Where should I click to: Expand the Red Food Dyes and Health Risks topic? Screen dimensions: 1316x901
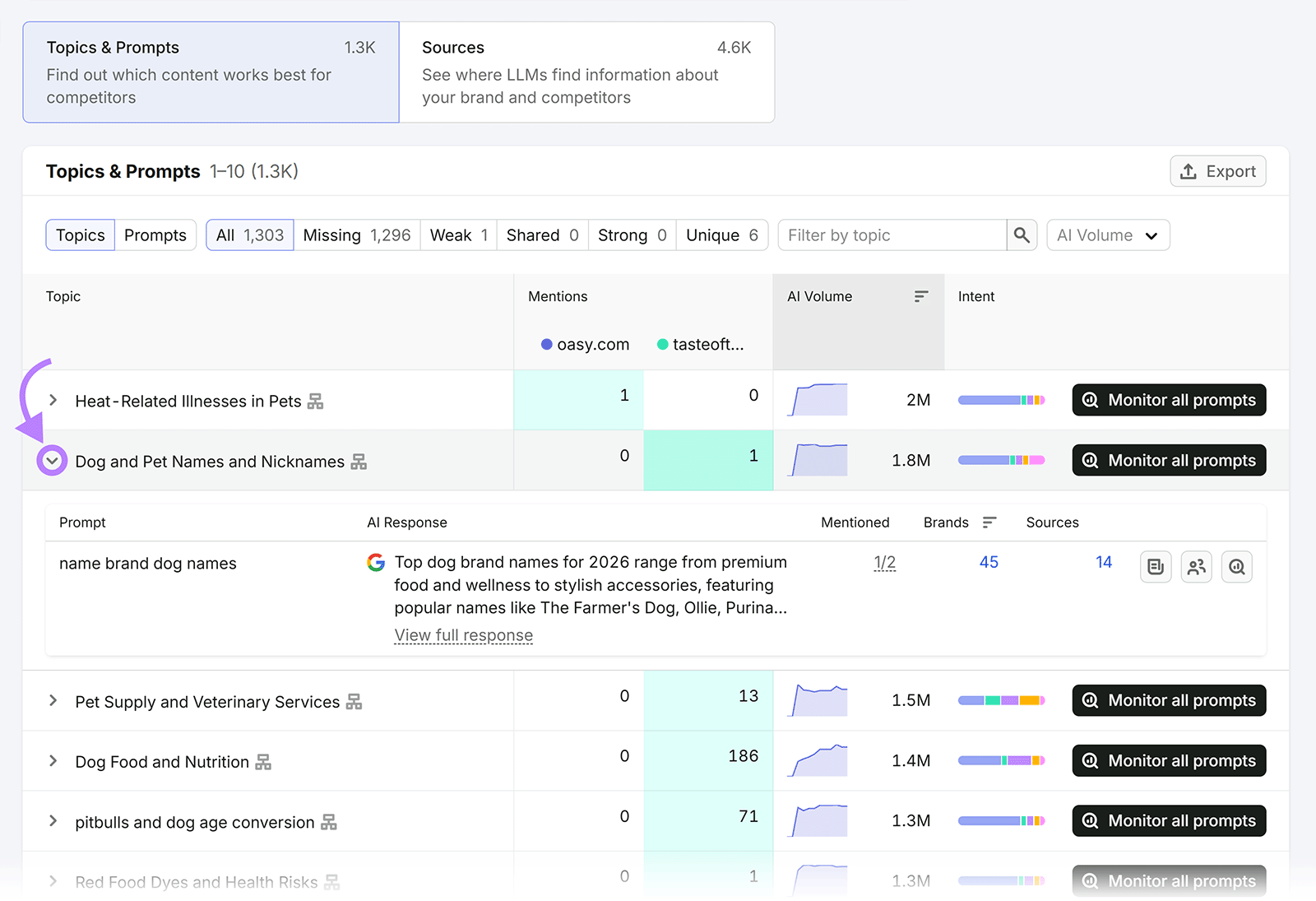(53, 880)
